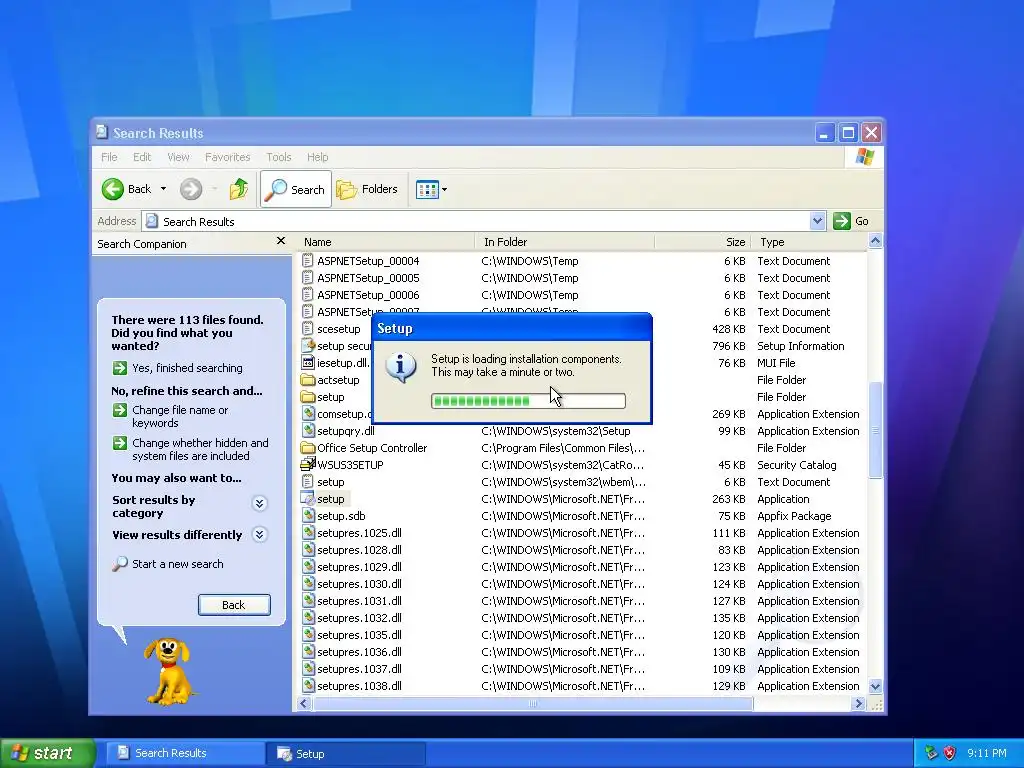Select the scesetup text document icon
Viewport: 1024px width, 768px height.
[x=308, y=328]
